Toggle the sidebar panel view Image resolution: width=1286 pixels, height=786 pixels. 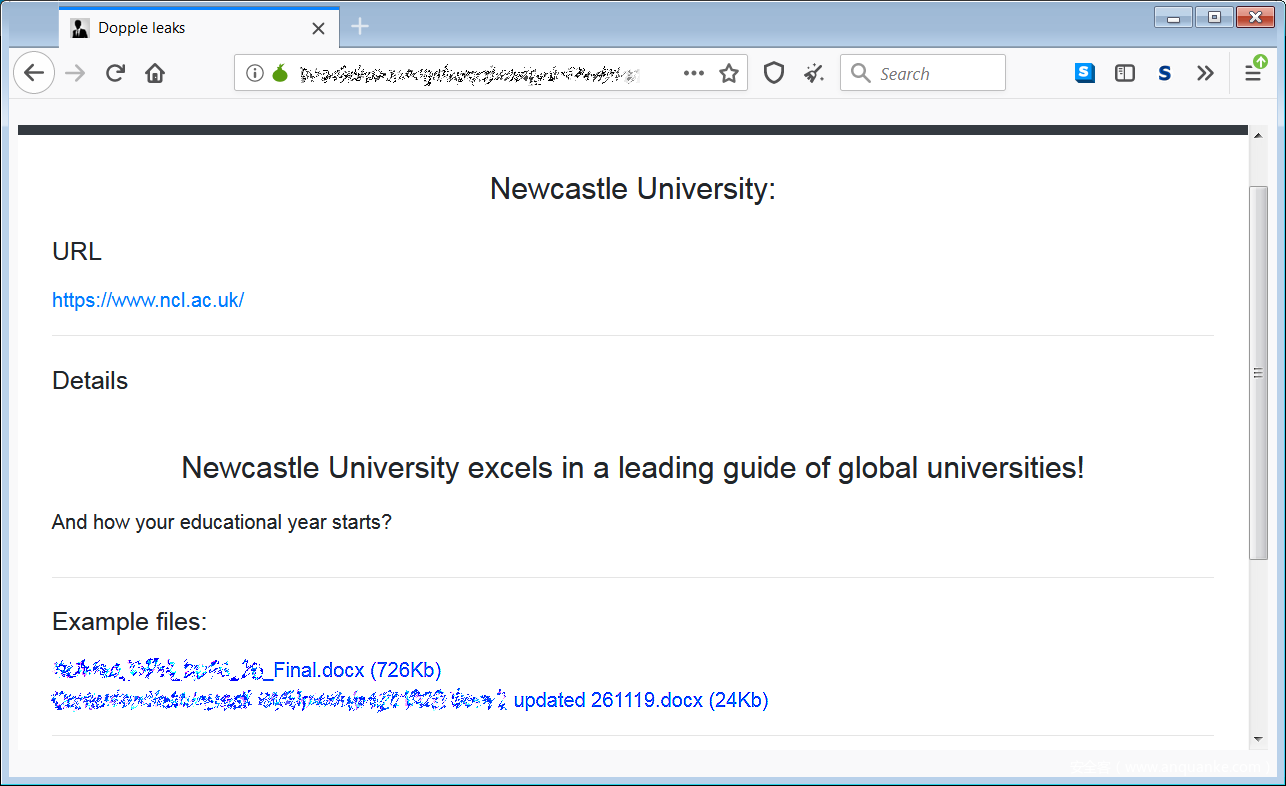1125,73
